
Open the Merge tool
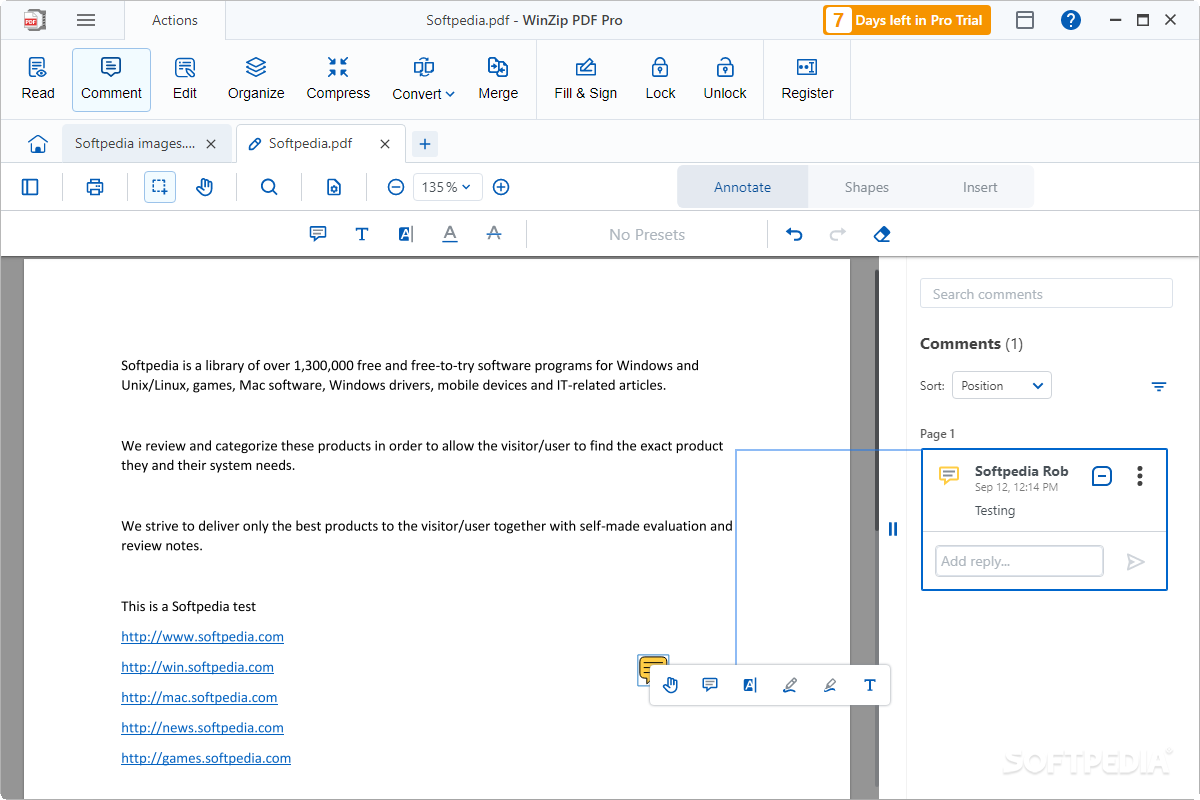click(498, 79)
